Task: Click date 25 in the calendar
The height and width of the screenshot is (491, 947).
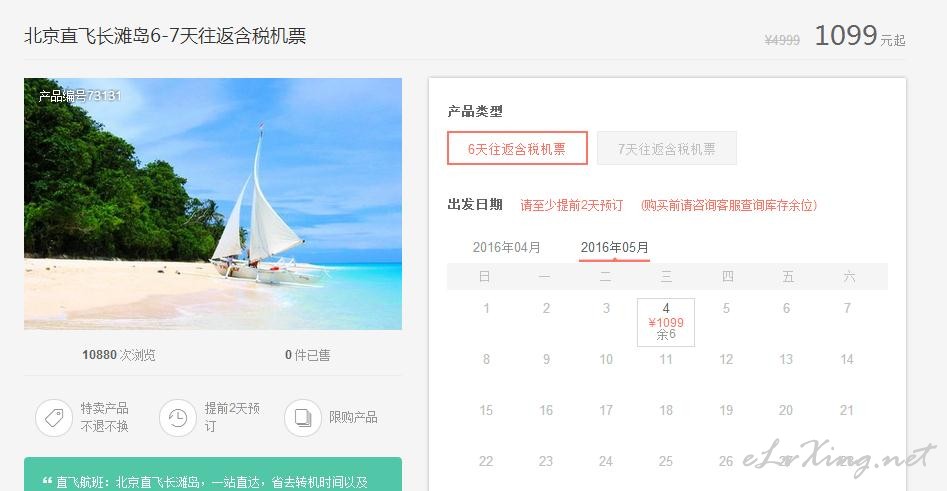Action: pyautogui.click(x=666, y=461)
